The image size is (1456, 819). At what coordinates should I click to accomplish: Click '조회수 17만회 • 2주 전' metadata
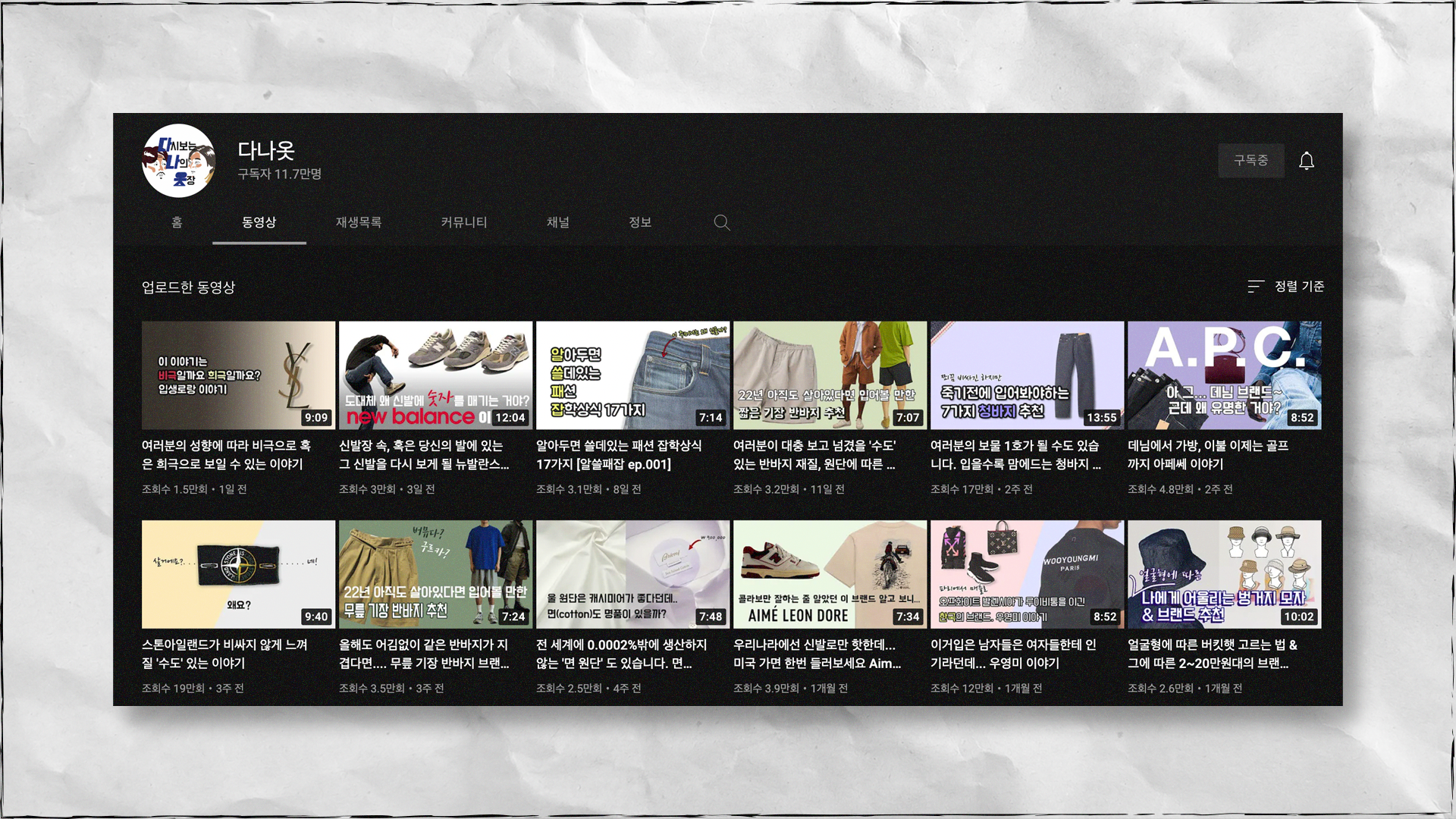pos(981,489)
